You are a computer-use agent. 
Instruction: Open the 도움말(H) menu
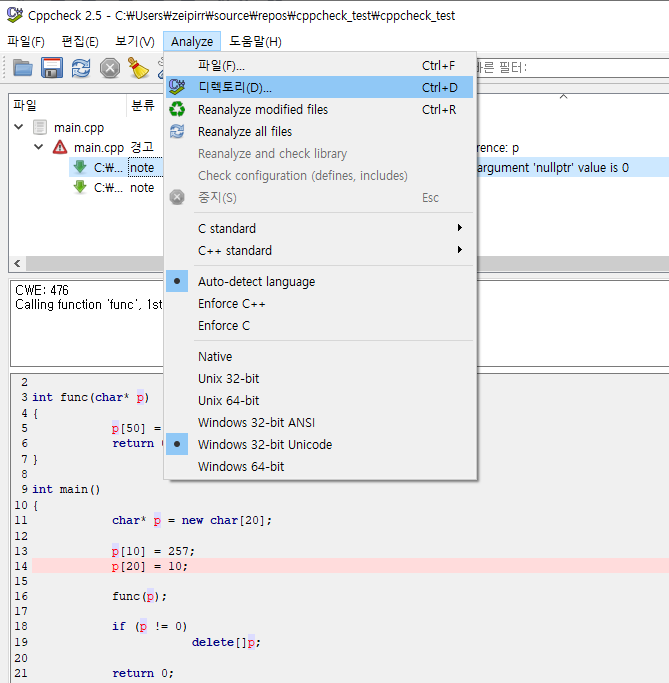255,41
